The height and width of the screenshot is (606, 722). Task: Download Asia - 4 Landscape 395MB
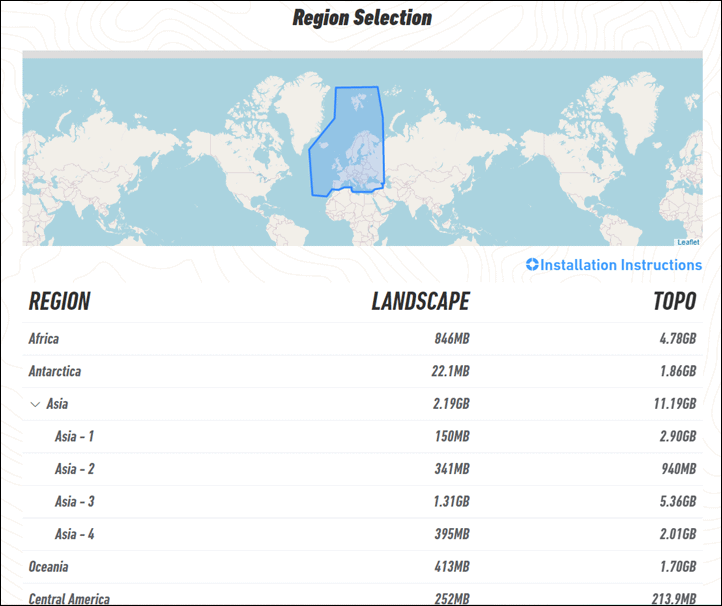[x=452, y=534]
